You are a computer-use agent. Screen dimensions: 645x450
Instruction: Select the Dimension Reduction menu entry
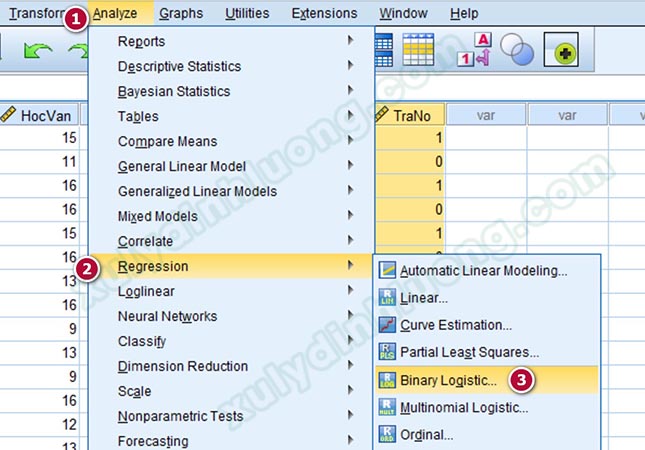click(231, 366)
